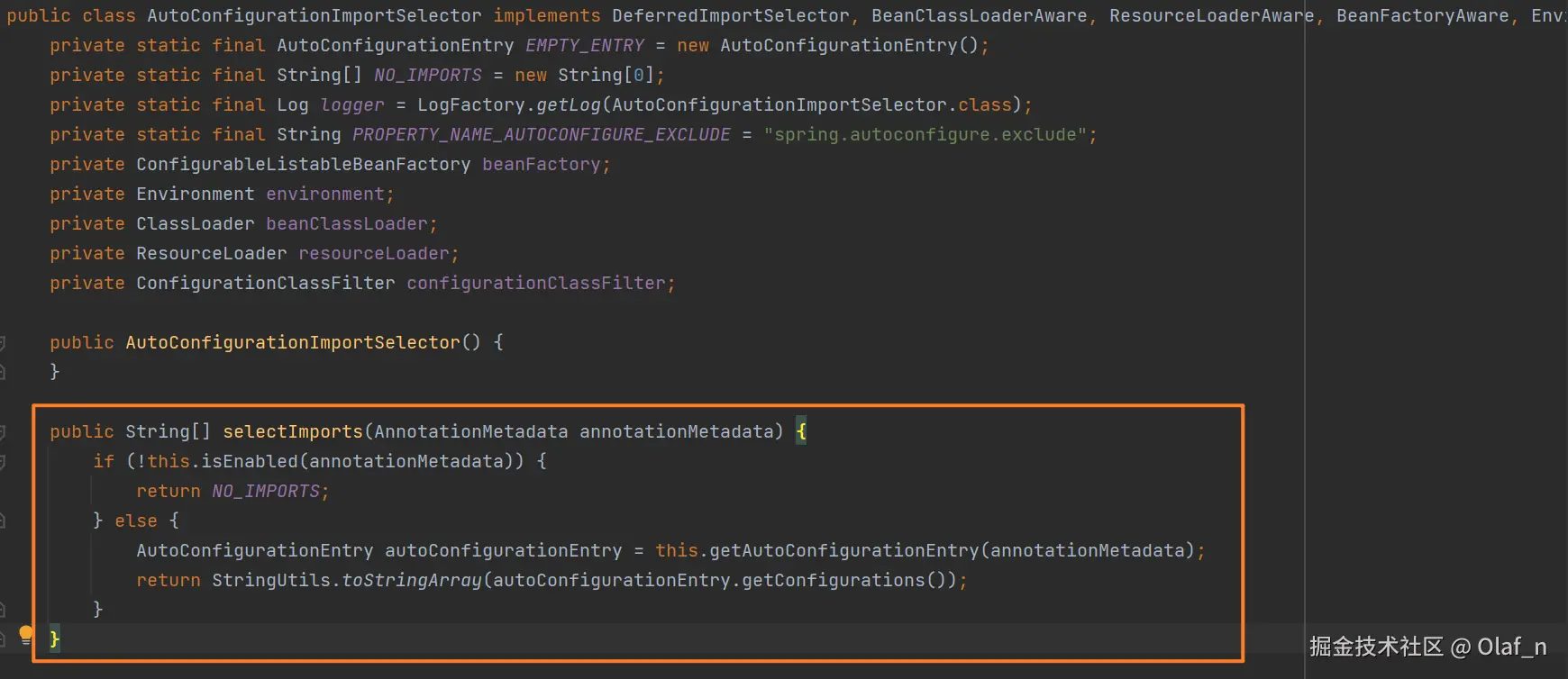Screen dimensions: 1568x679
Task: Click the highlighted opening brace after selectImports signature
Action: (801, 431)
